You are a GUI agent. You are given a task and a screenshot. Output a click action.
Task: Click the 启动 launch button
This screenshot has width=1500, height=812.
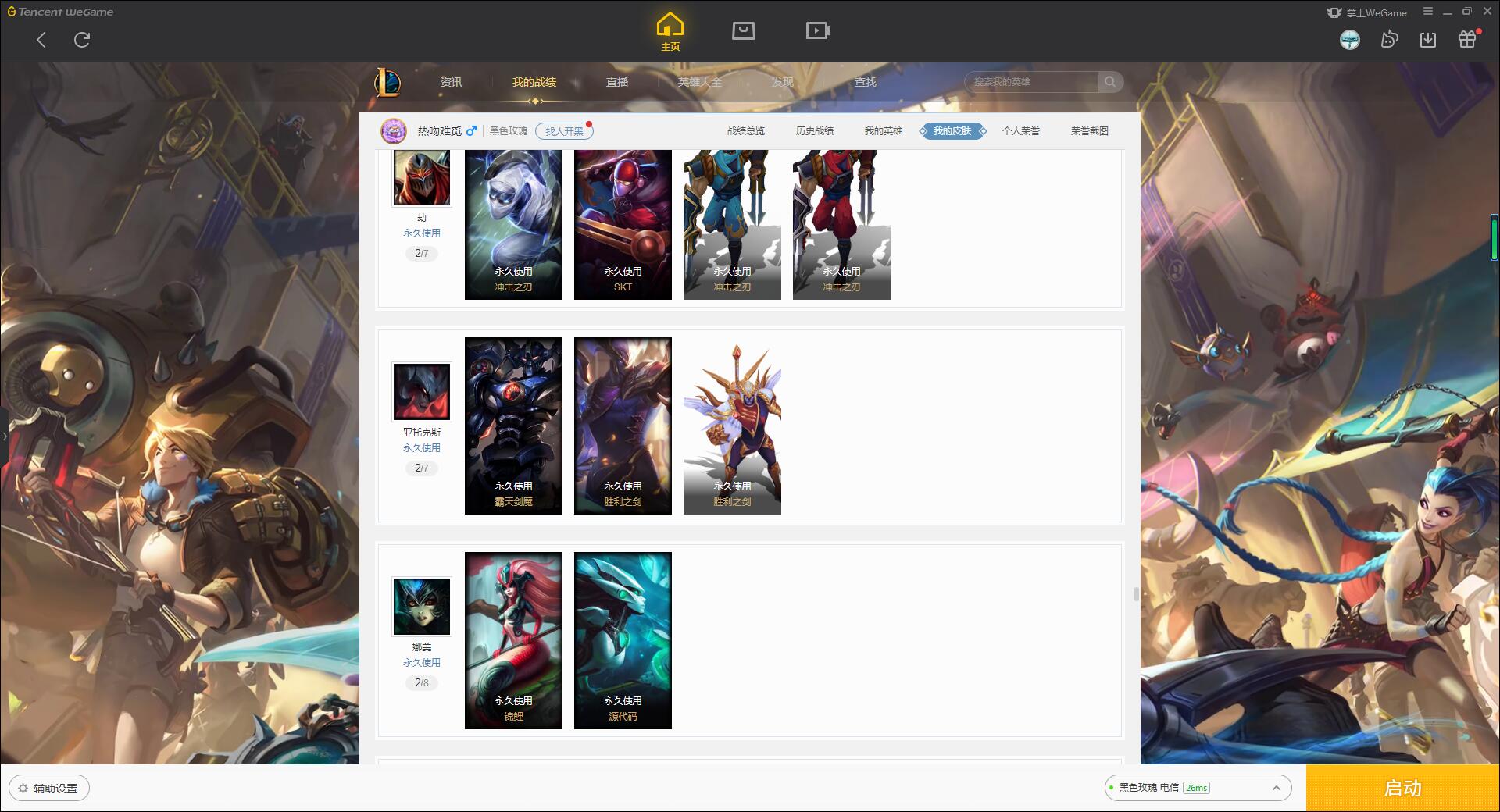tap(1403, 788)
